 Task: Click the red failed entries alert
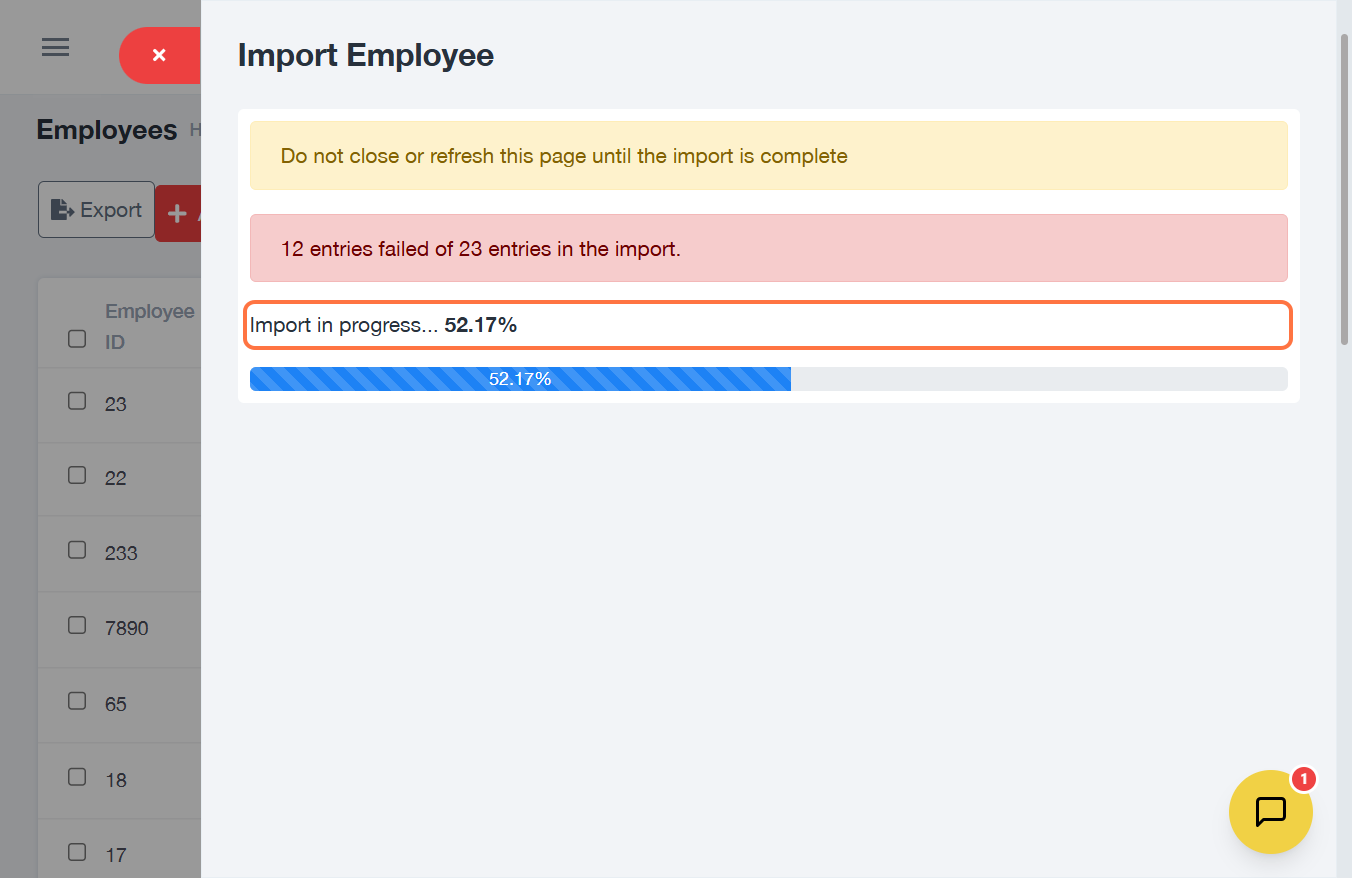pos(768,248)
